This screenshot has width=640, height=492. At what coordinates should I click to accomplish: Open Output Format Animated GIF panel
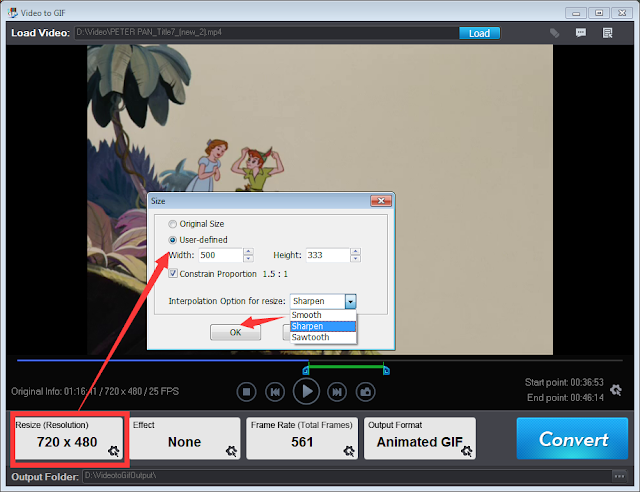pos(420,438)
